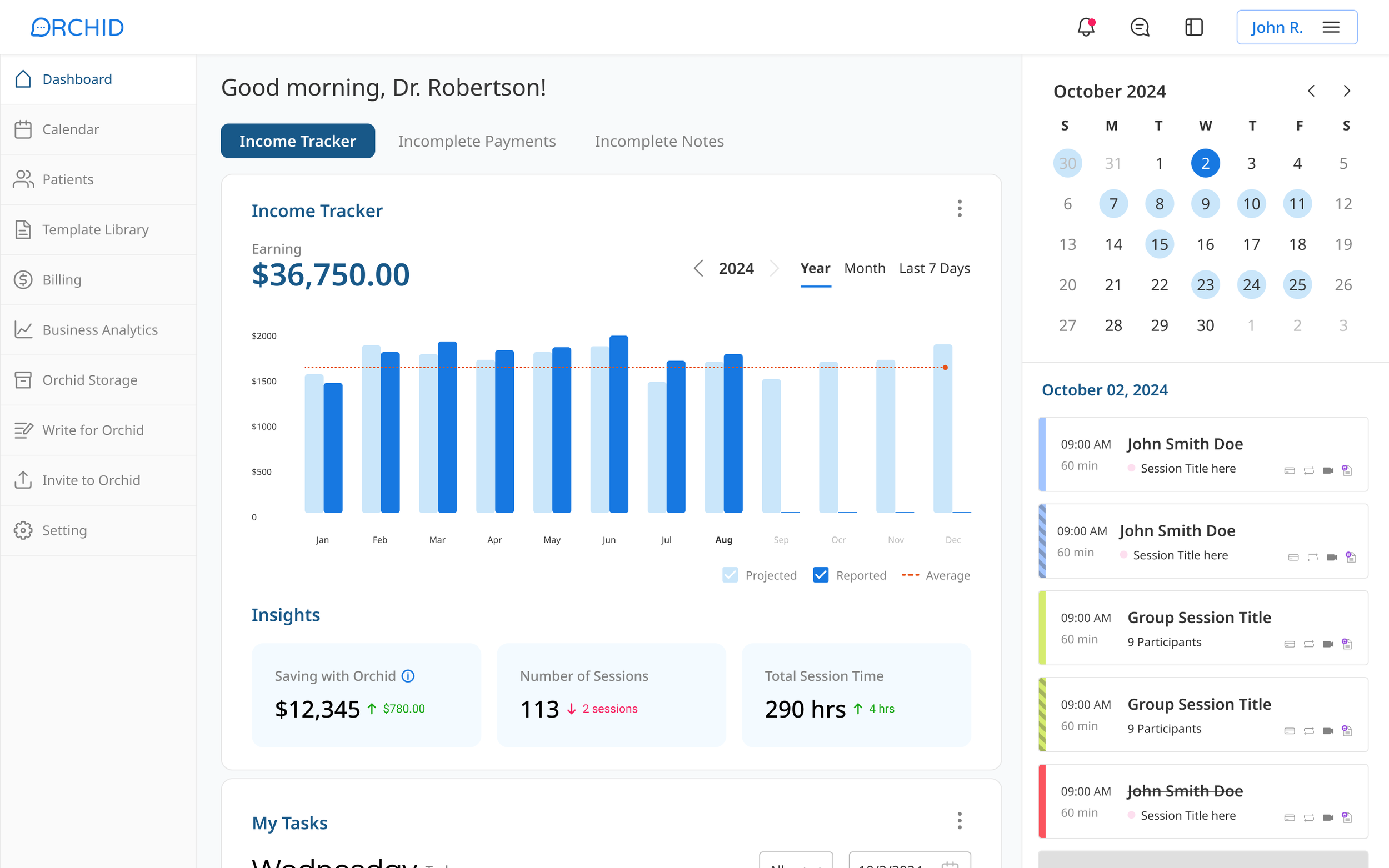Open Business Analytics in the sidebar

click(99, 329)
